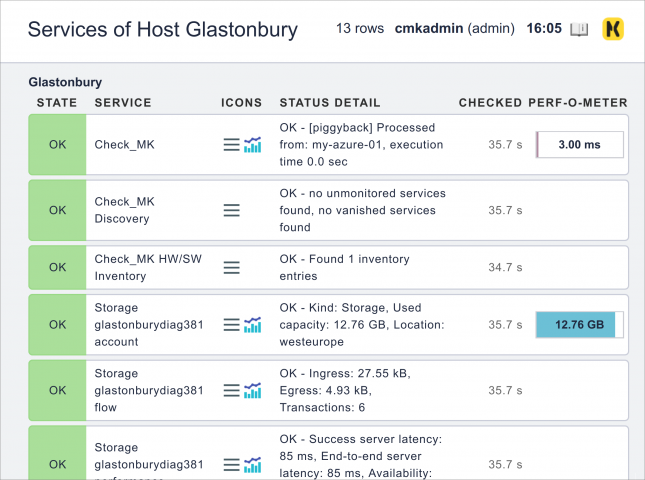Click 35.7 s checked time of storage account
This screenshot has height=480, width=645.
click(x=505, y=325)
